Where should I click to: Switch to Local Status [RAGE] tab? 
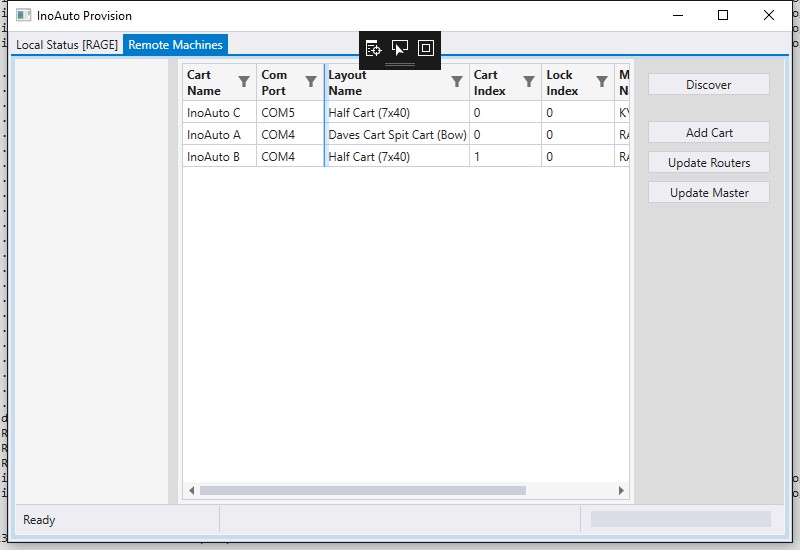click(67, 45)
